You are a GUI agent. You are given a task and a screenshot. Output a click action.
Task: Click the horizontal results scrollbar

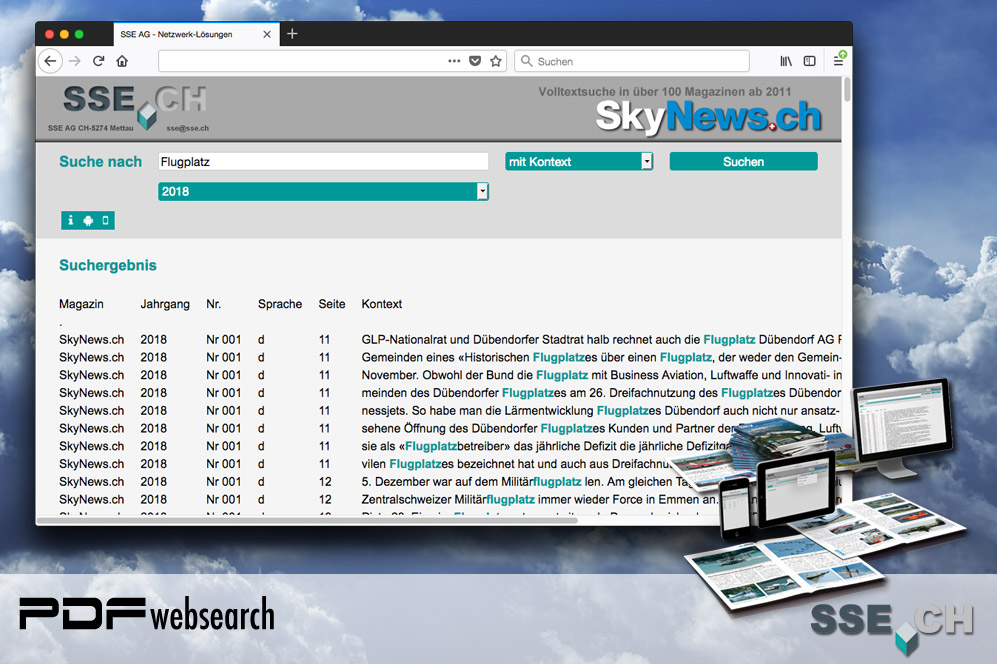306,521
